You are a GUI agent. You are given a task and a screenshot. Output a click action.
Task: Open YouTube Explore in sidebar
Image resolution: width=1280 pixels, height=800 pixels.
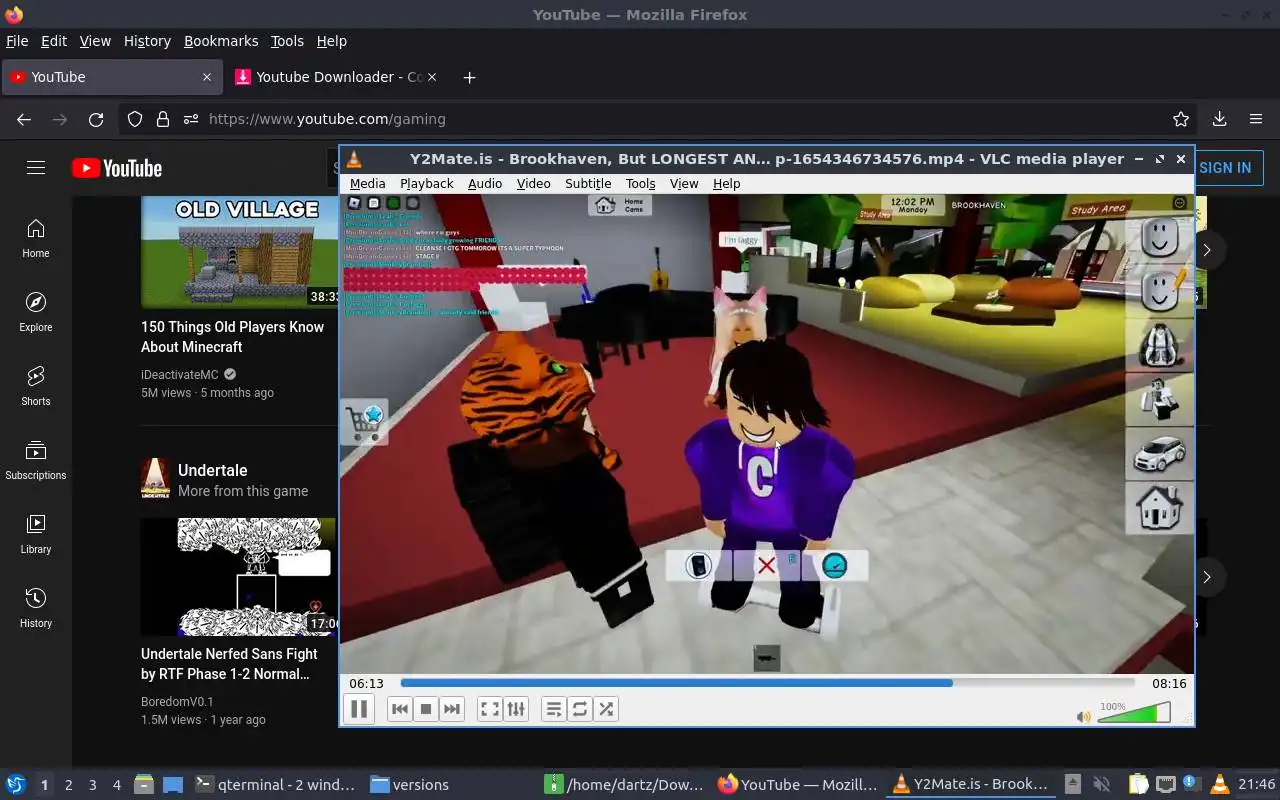[x=36, y=313]
